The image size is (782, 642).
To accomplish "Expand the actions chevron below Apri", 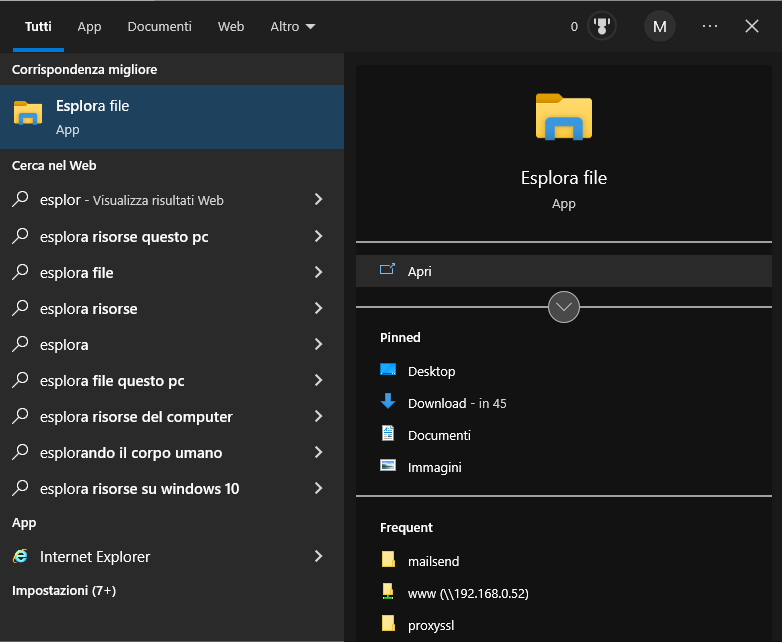I will click(x=564, y=307).
